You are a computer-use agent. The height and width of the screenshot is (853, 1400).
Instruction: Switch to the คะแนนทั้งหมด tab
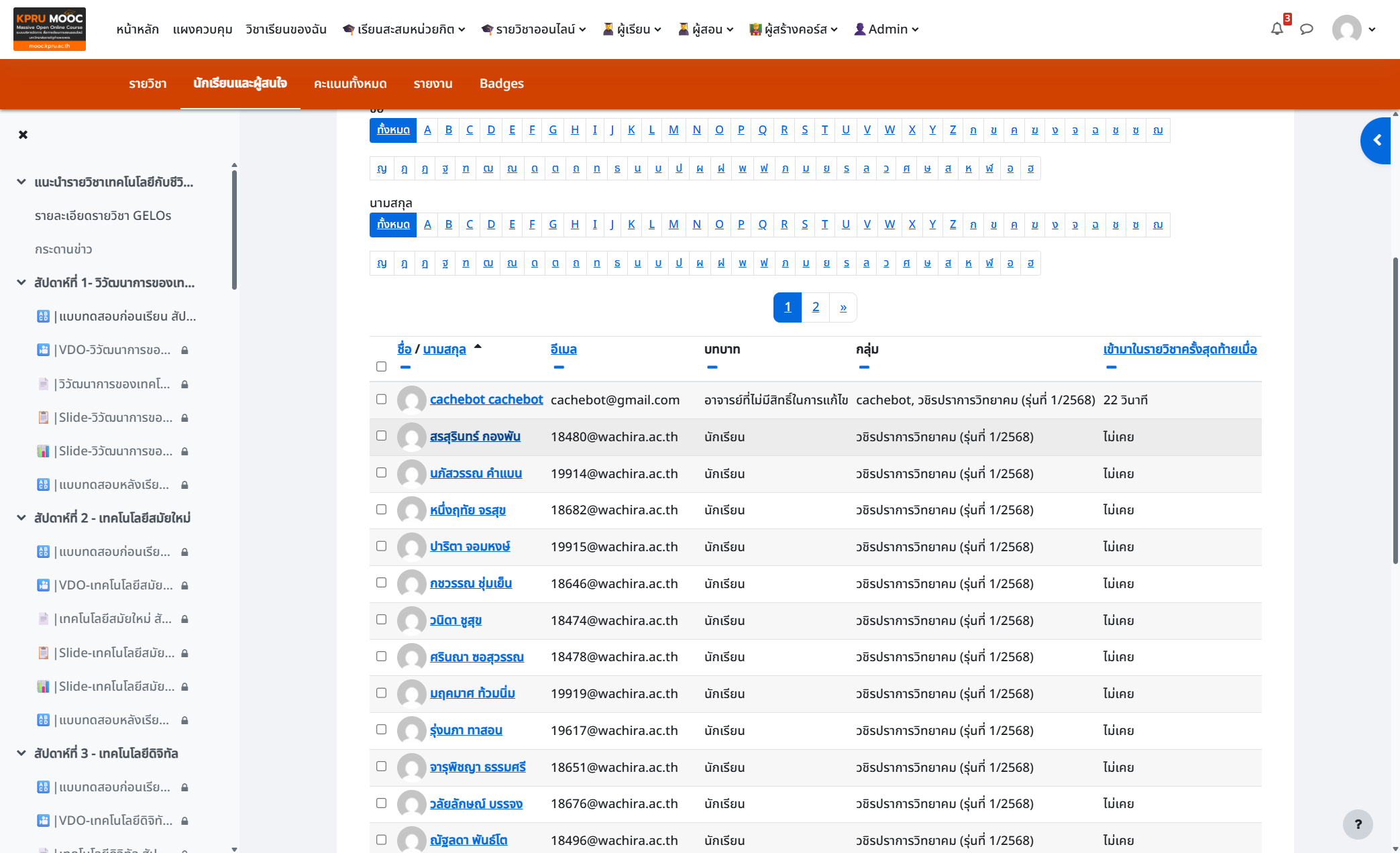[350, 84]
